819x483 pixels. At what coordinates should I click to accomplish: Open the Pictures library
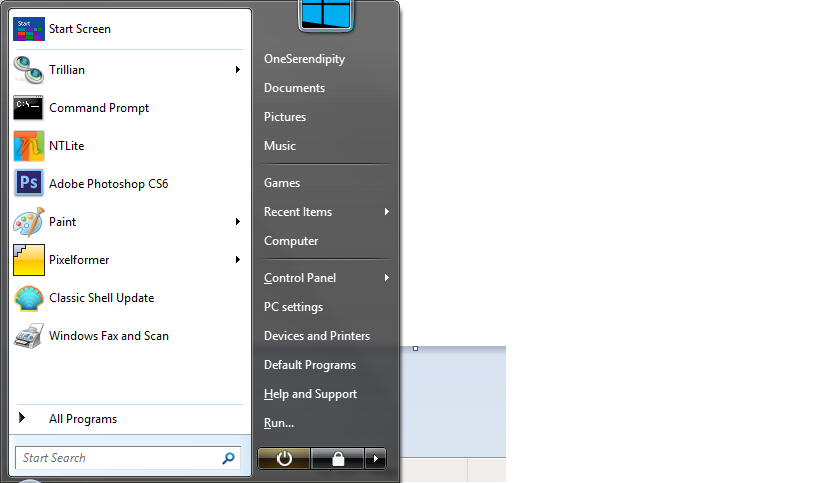pyautogui.click(x=285, y=117)
